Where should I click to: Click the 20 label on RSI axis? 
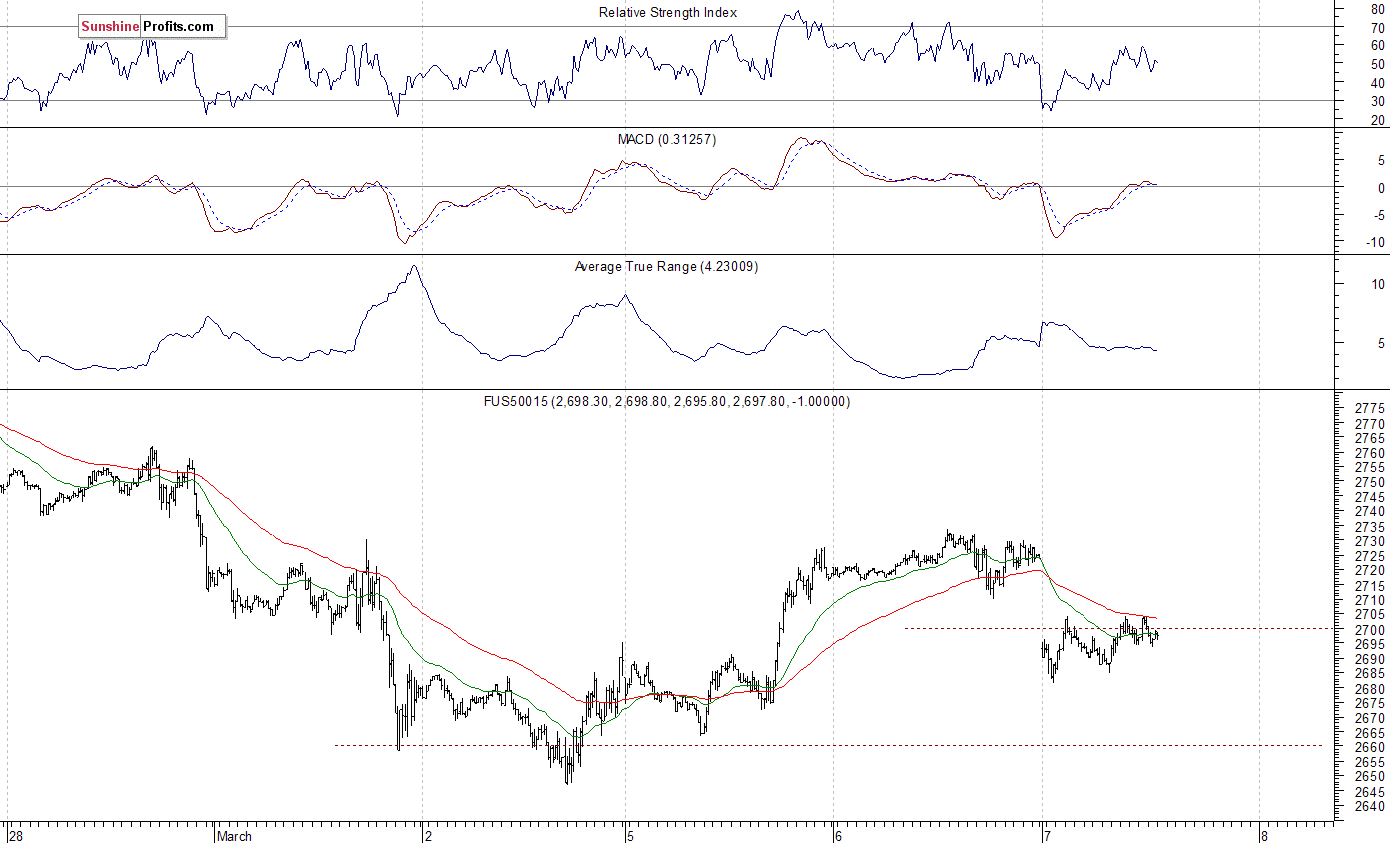[1378, 120]
